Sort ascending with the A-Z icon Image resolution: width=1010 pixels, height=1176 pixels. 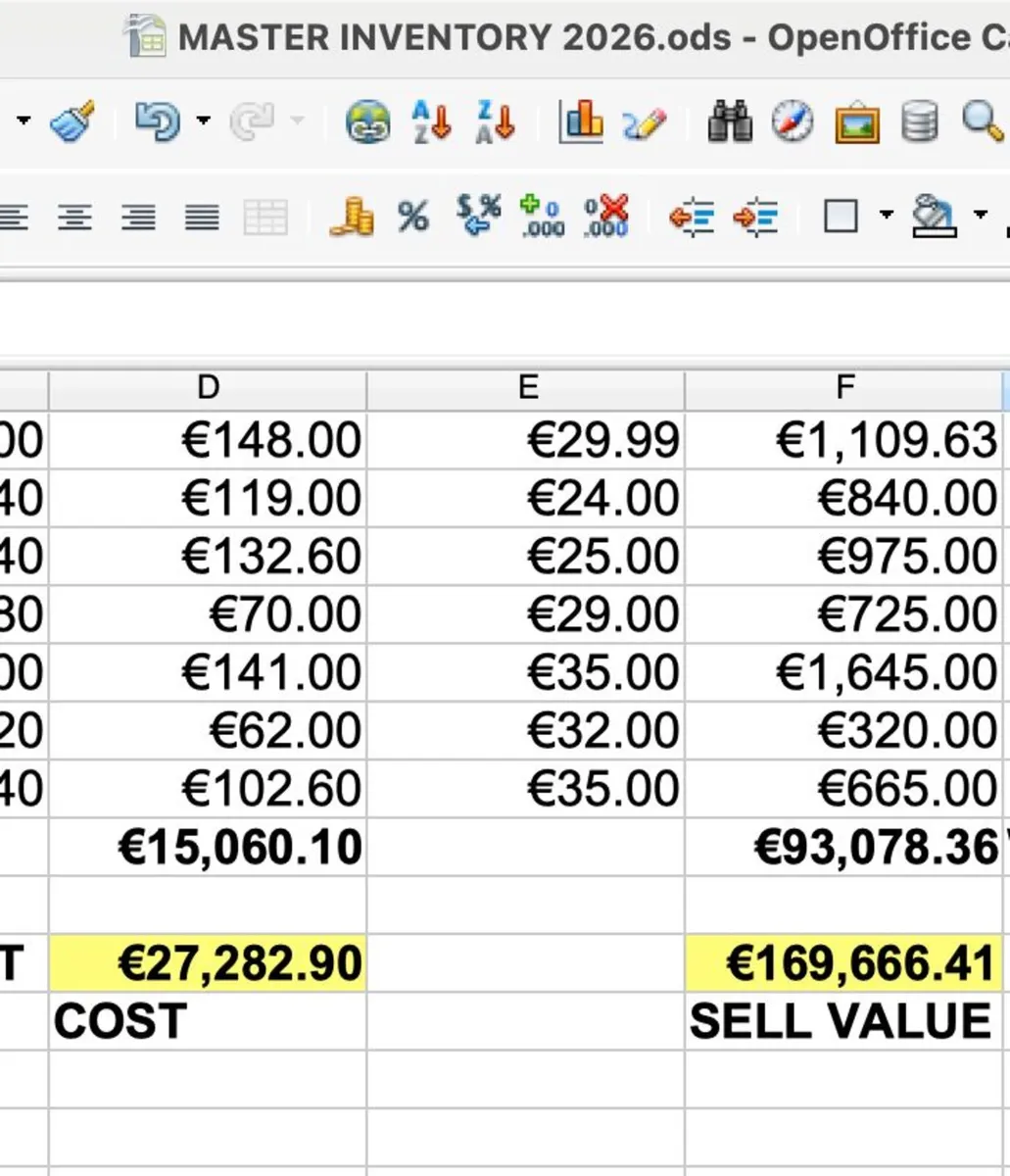(432, 122)
